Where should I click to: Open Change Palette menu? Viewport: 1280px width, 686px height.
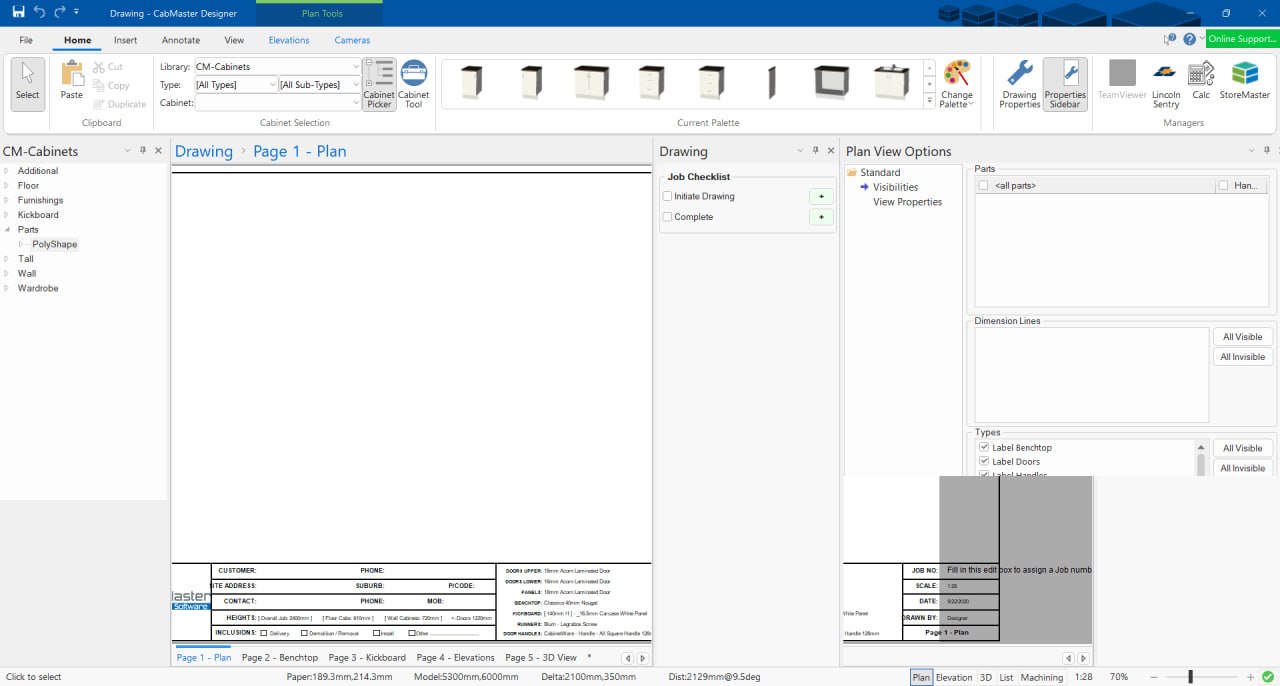957,84
